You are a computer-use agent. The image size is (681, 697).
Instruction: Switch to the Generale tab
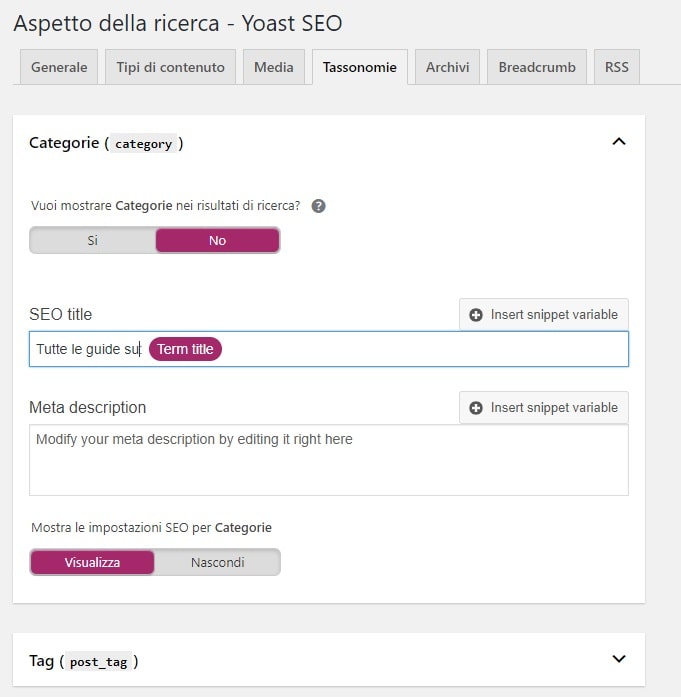59,67
